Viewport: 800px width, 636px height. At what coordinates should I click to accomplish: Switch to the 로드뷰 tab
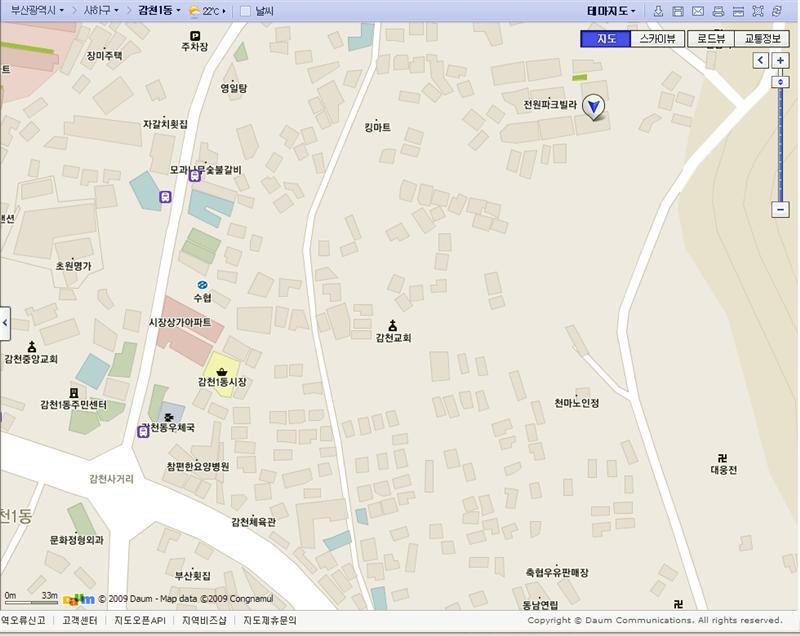click(711, 39)
